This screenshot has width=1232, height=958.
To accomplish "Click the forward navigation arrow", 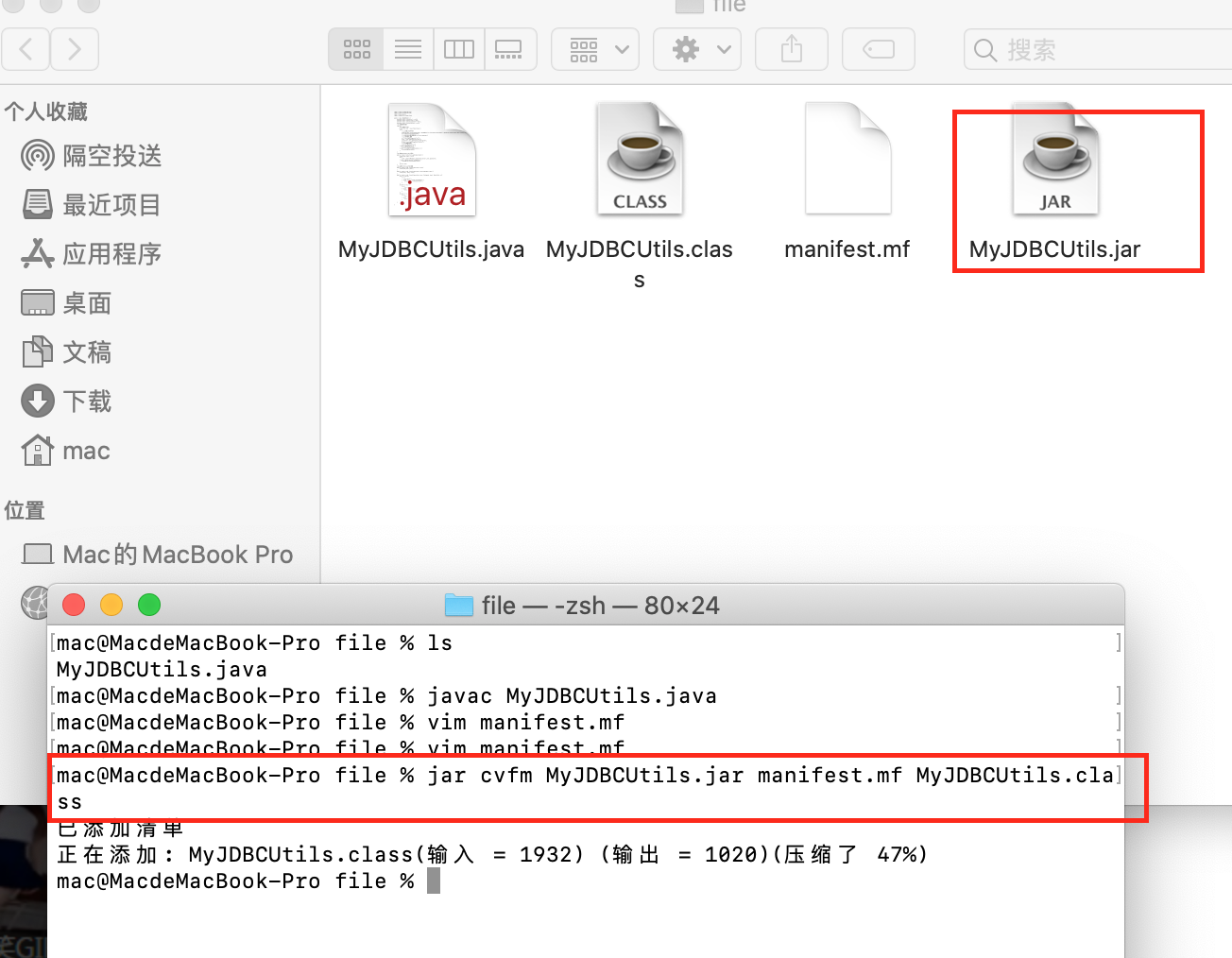I will coord(75,48).
